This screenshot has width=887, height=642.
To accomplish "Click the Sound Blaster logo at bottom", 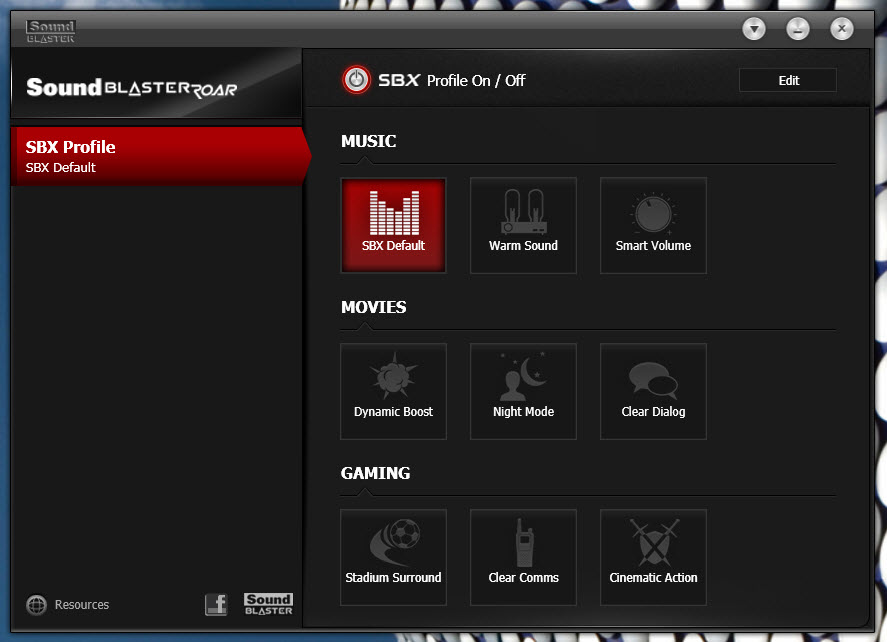I will 268,604.
